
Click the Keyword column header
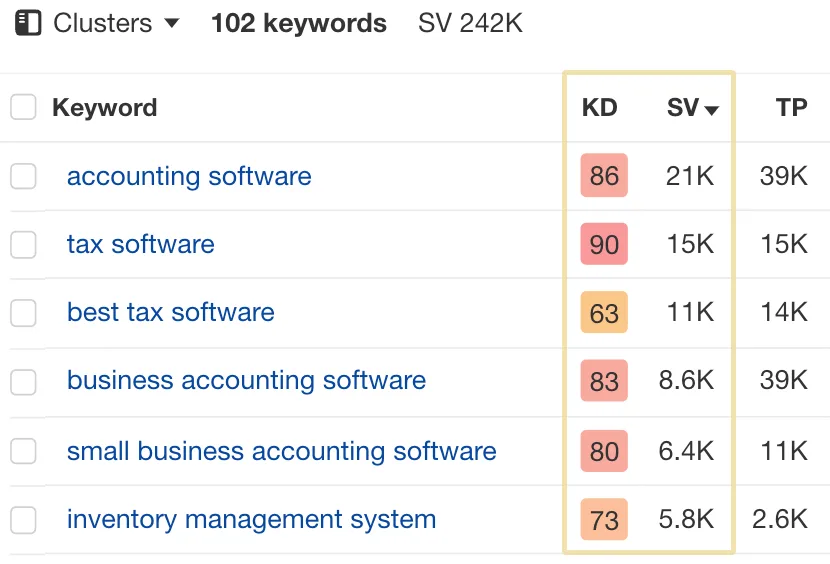(x=105, y=108)
